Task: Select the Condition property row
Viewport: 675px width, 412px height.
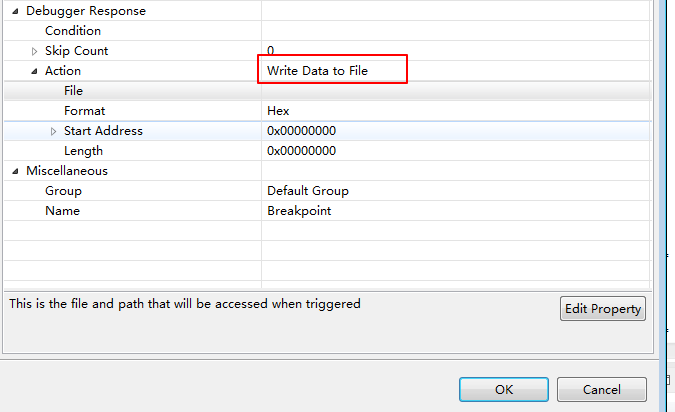Action: coord(73,31)
